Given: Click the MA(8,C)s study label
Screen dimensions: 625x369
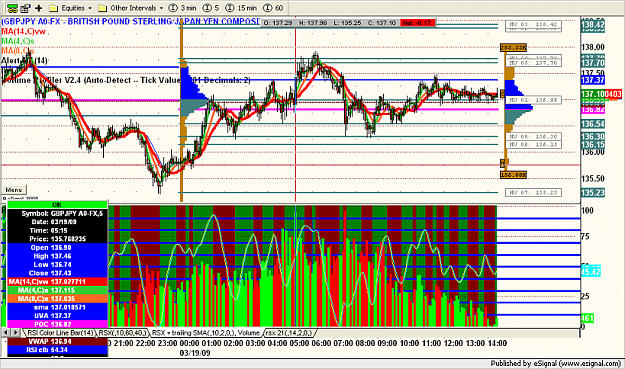Looking at the screenshot, I should click(18, 51).
